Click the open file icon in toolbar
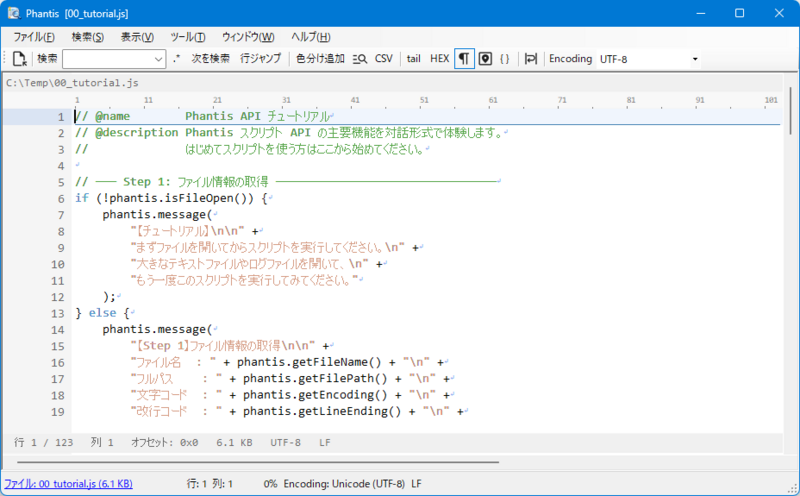 (19, 59)
